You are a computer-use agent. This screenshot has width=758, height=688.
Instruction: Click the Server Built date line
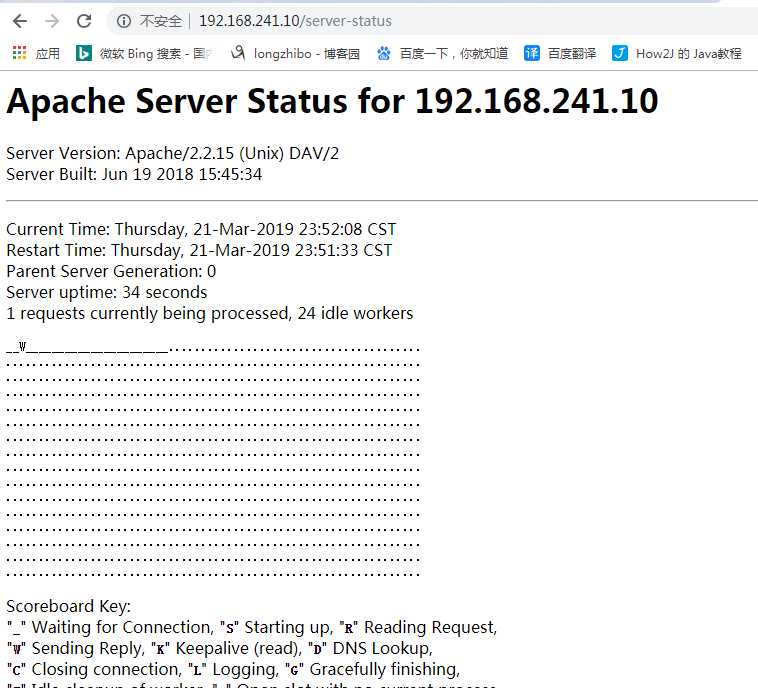click(x=134, y=174)
